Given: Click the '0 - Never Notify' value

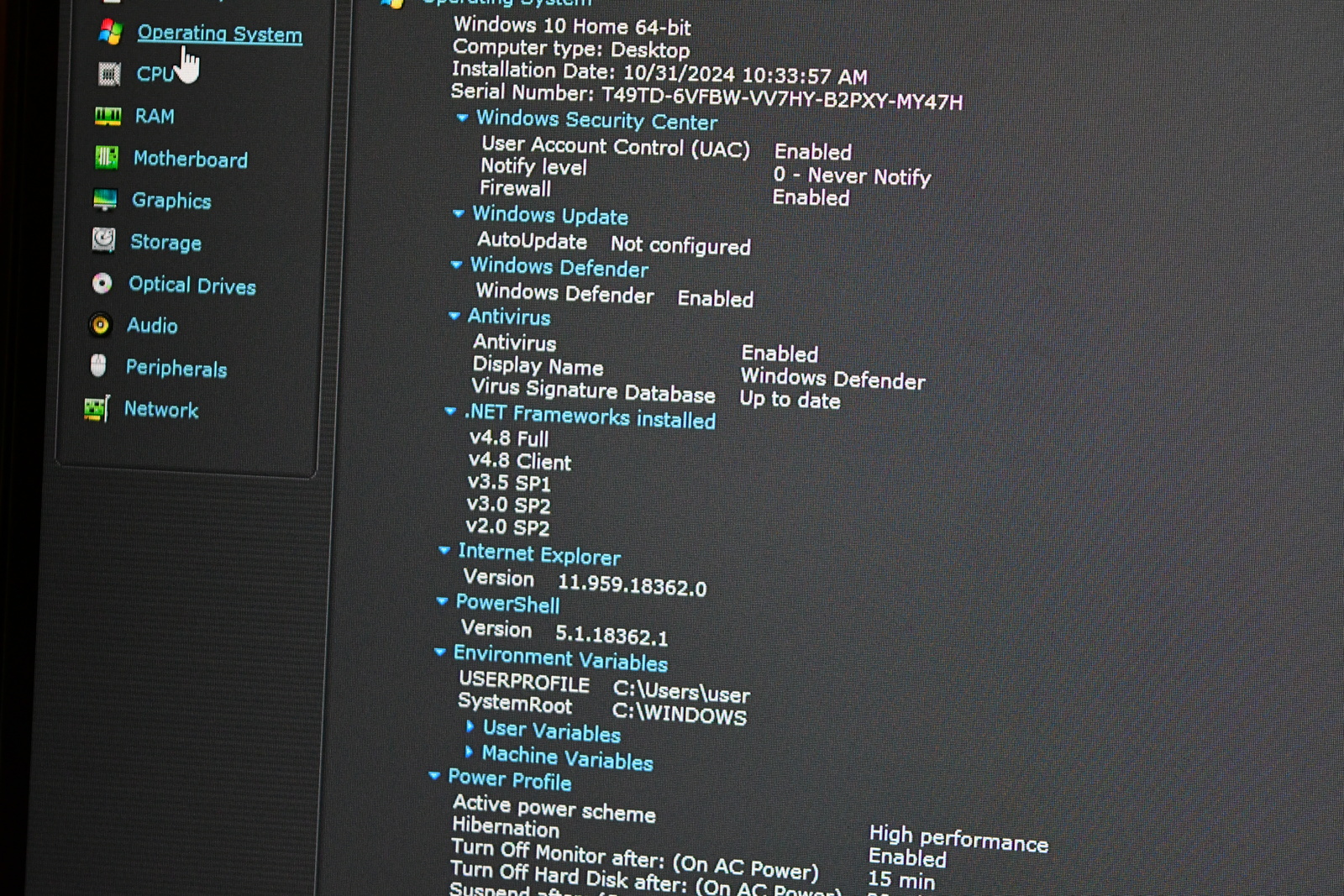Looking at the screenshot, I should 852,176.
